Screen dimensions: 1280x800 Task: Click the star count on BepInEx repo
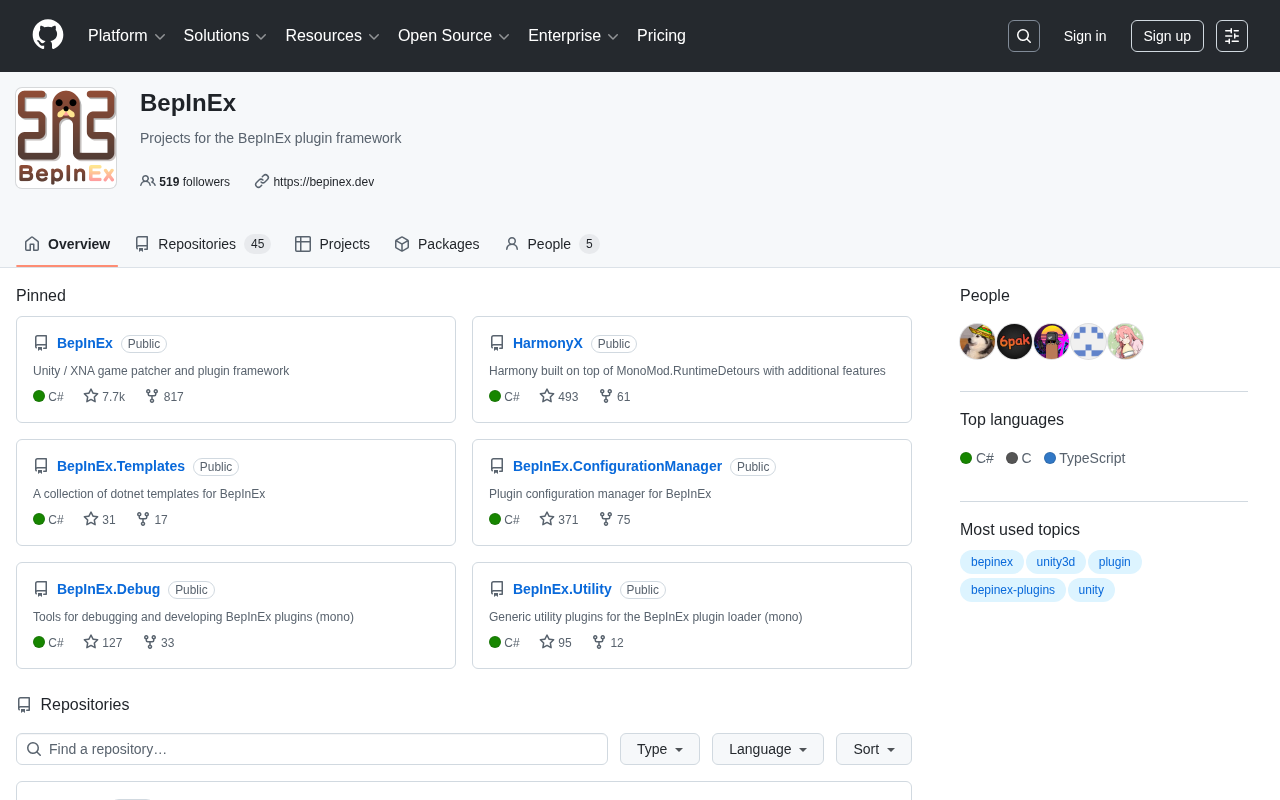(105, 397)
